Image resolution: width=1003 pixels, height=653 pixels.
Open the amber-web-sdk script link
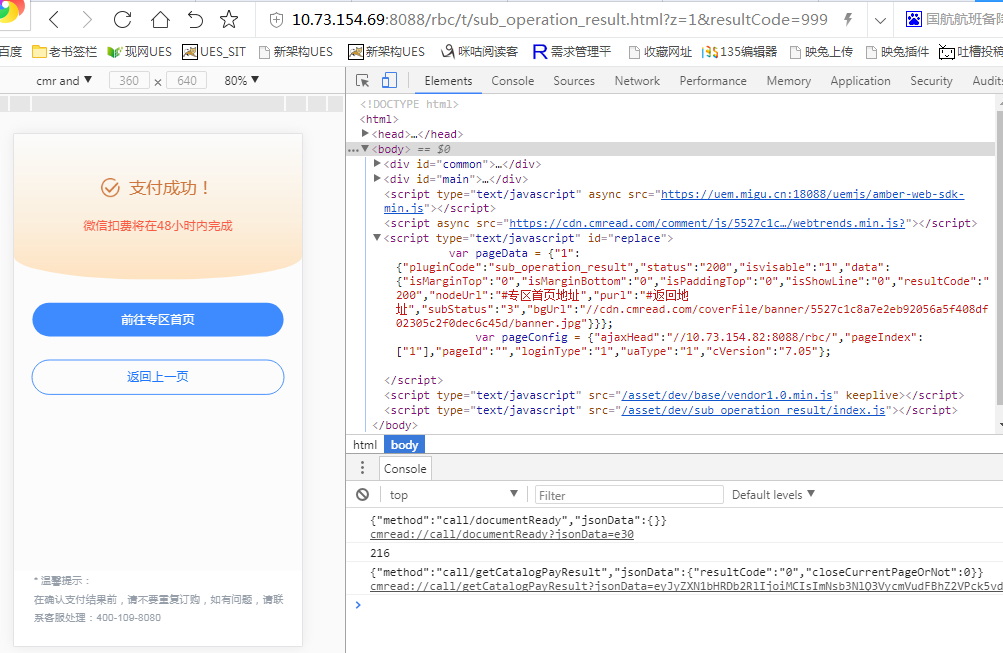[812, 194]
